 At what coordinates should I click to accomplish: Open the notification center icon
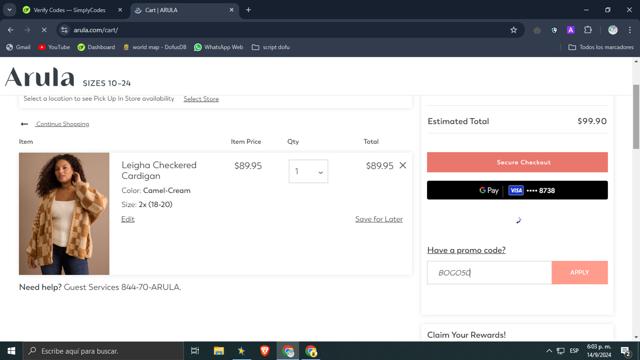[625, 351]
